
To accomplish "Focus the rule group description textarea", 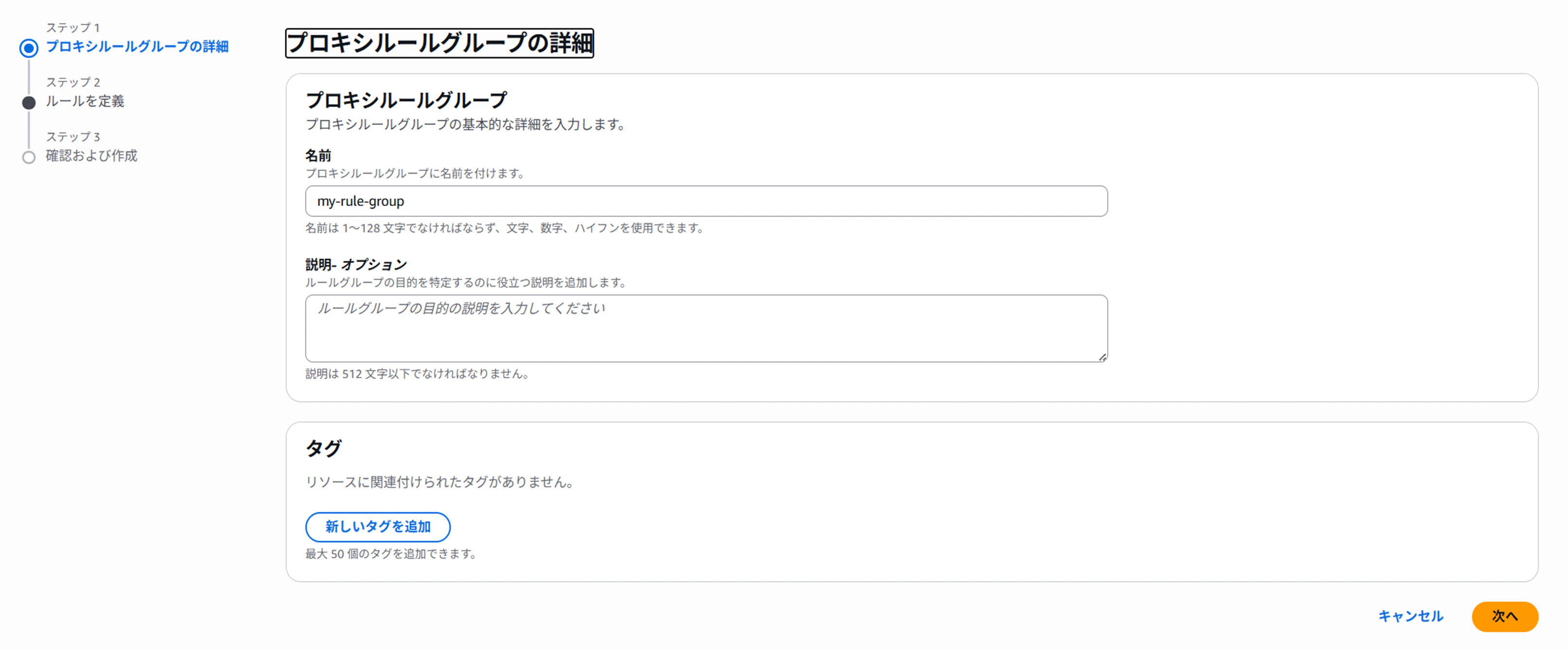I will coord(706,329).
